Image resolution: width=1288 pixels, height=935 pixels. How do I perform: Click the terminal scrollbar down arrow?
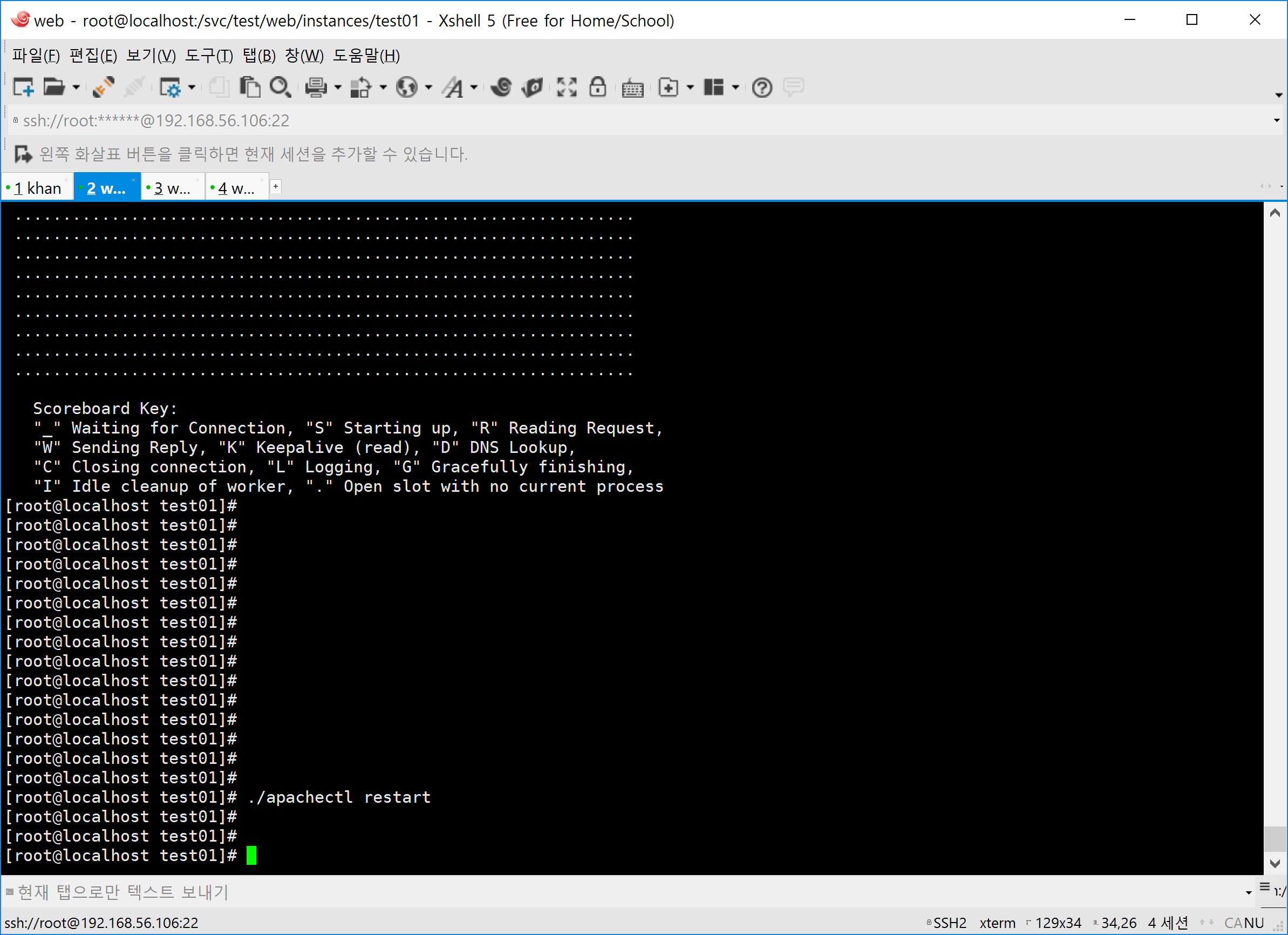(x=1275, y=863)
